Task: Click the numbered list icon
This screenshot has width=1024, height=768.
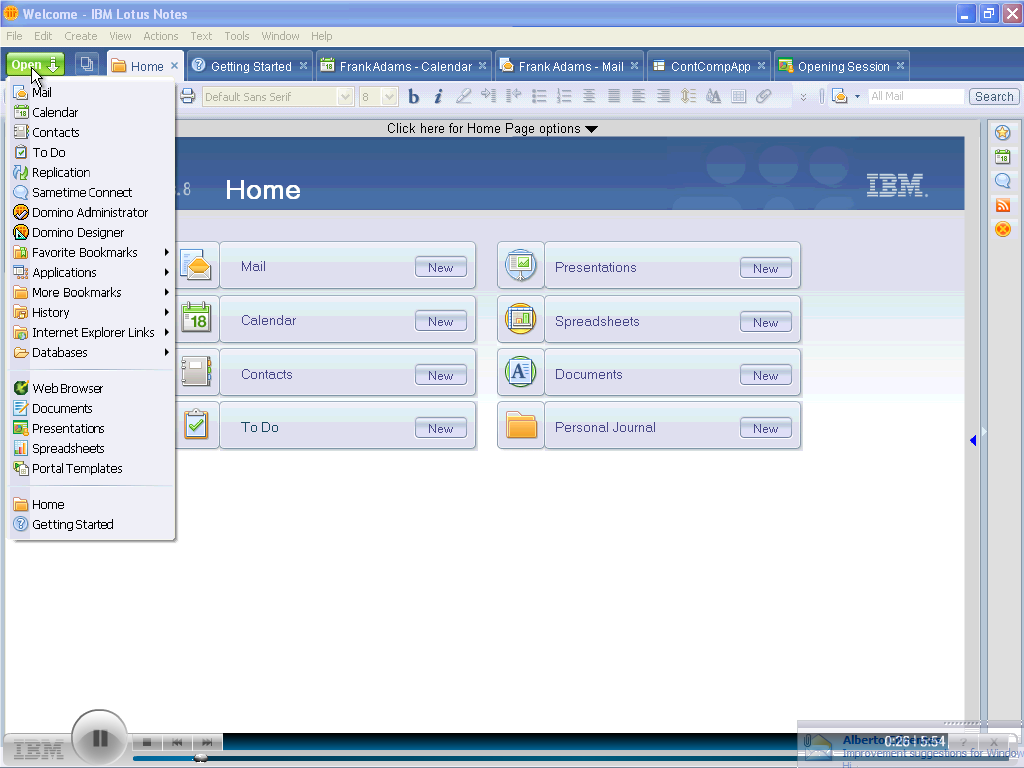Action: tap(564, 97)
